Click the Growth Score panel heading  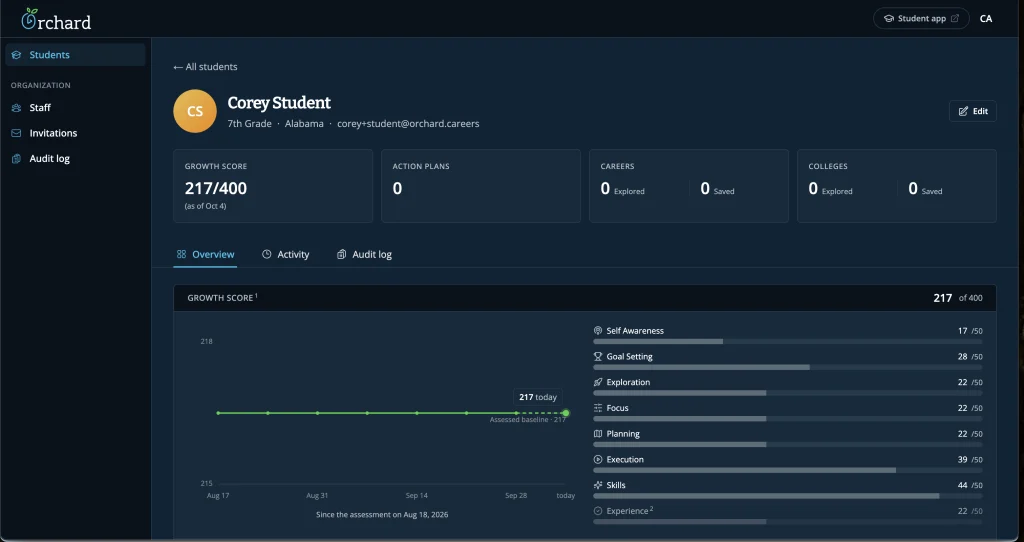222,298
